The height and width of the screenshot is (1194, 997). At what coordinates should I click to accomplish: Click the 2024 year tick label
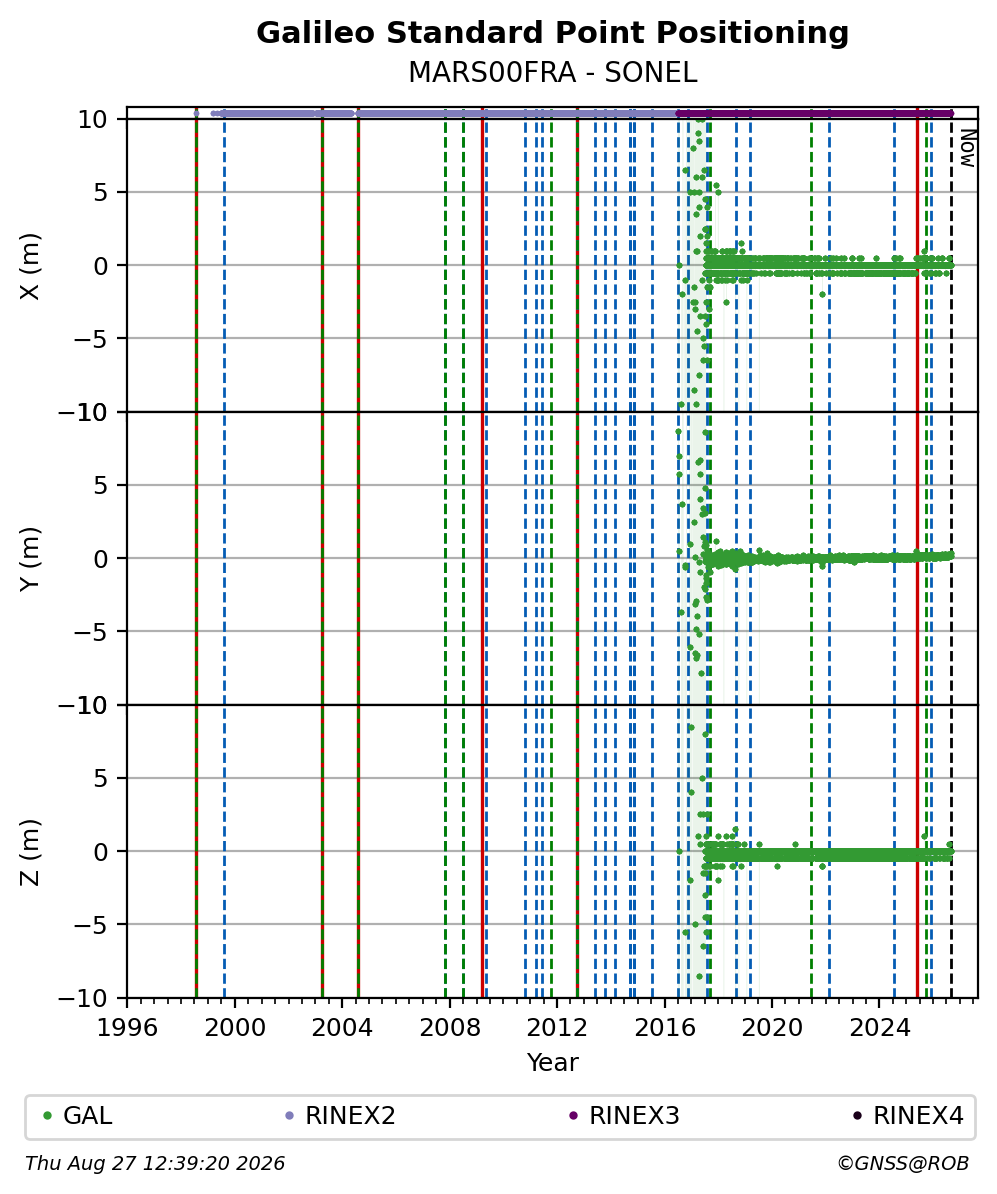point(880,1028)
